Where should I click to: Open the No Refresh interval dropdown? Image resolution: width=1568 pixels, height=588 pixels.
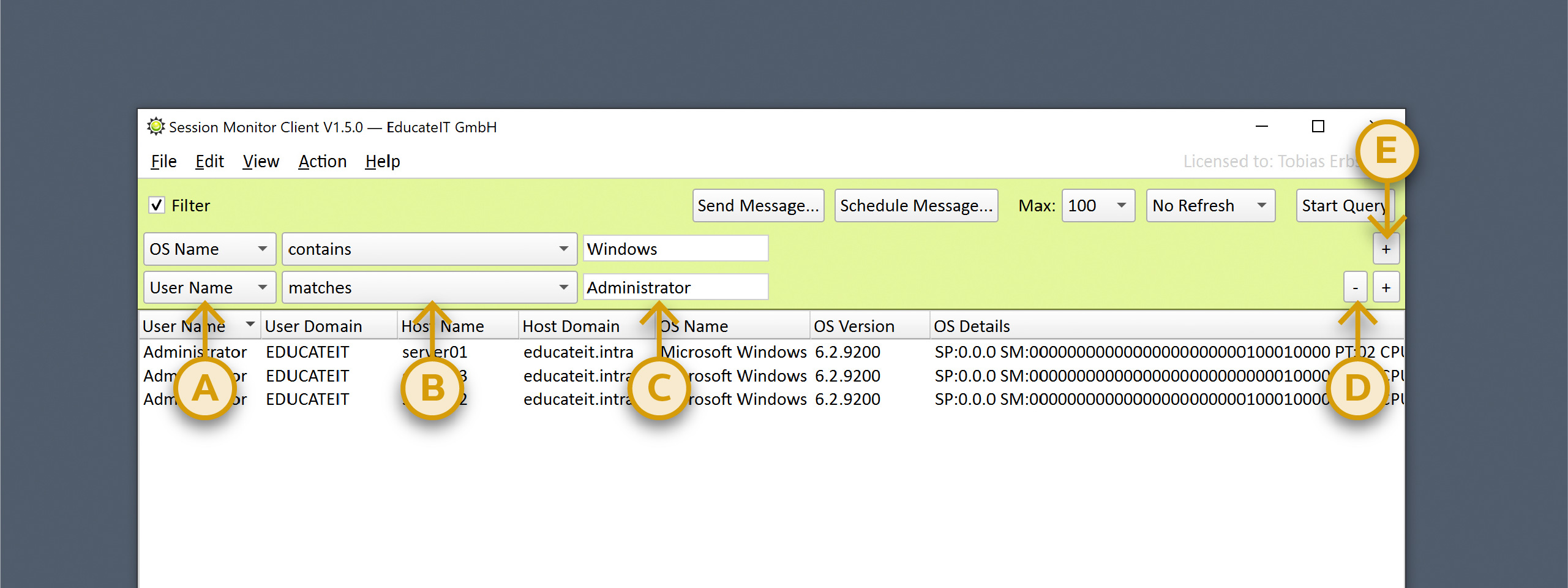point(1210,206)
